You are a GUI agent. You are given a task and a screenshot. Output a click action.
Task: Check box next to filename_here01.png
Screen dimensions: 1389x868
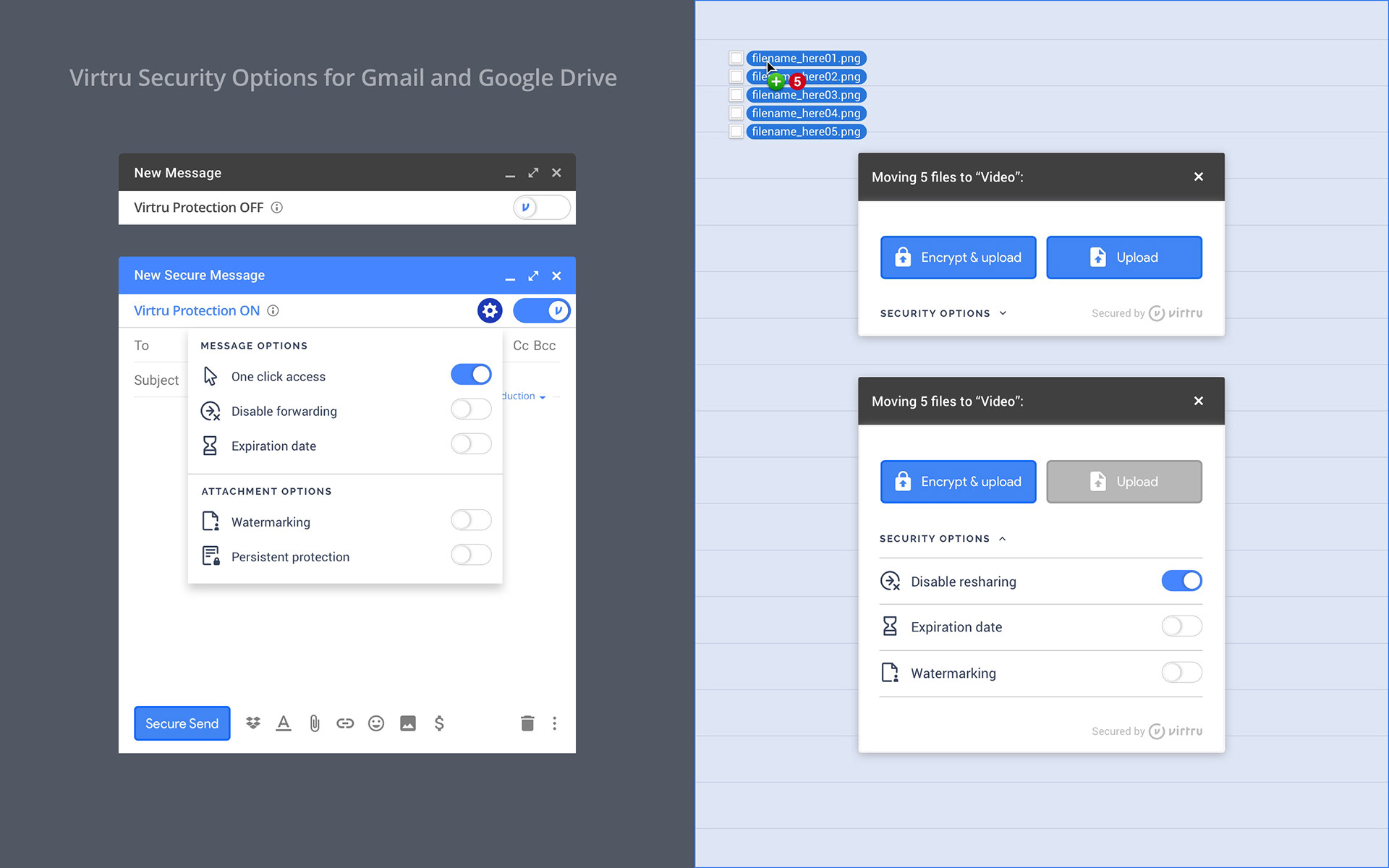click(736, 58)
